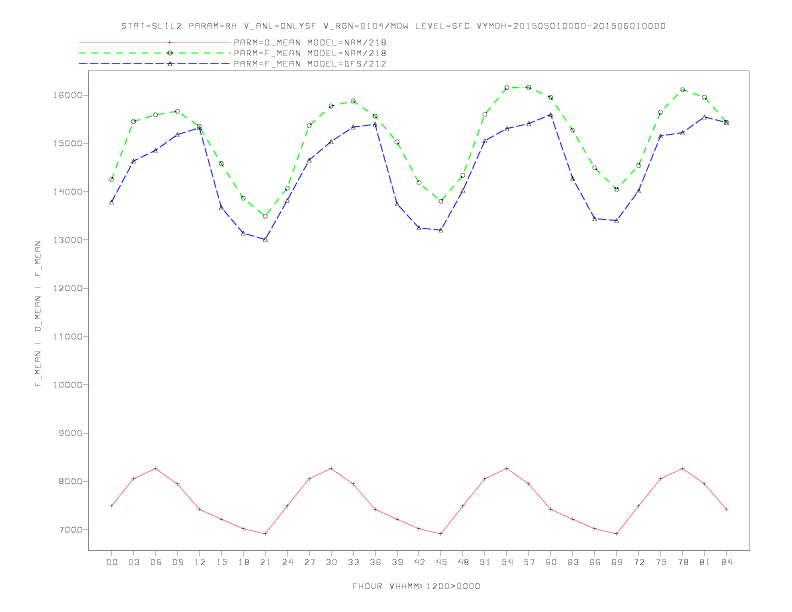Click the 72 forecast hour tick label
The image size is (792, 612).
638,562
